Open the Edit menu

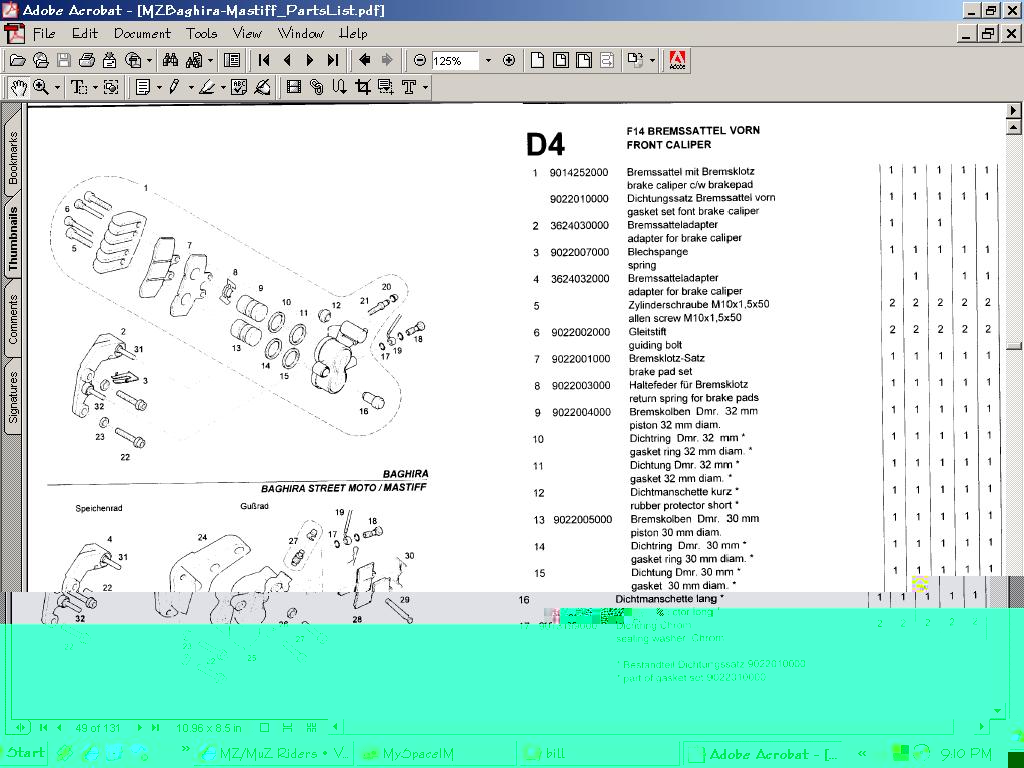coord(85,33)
